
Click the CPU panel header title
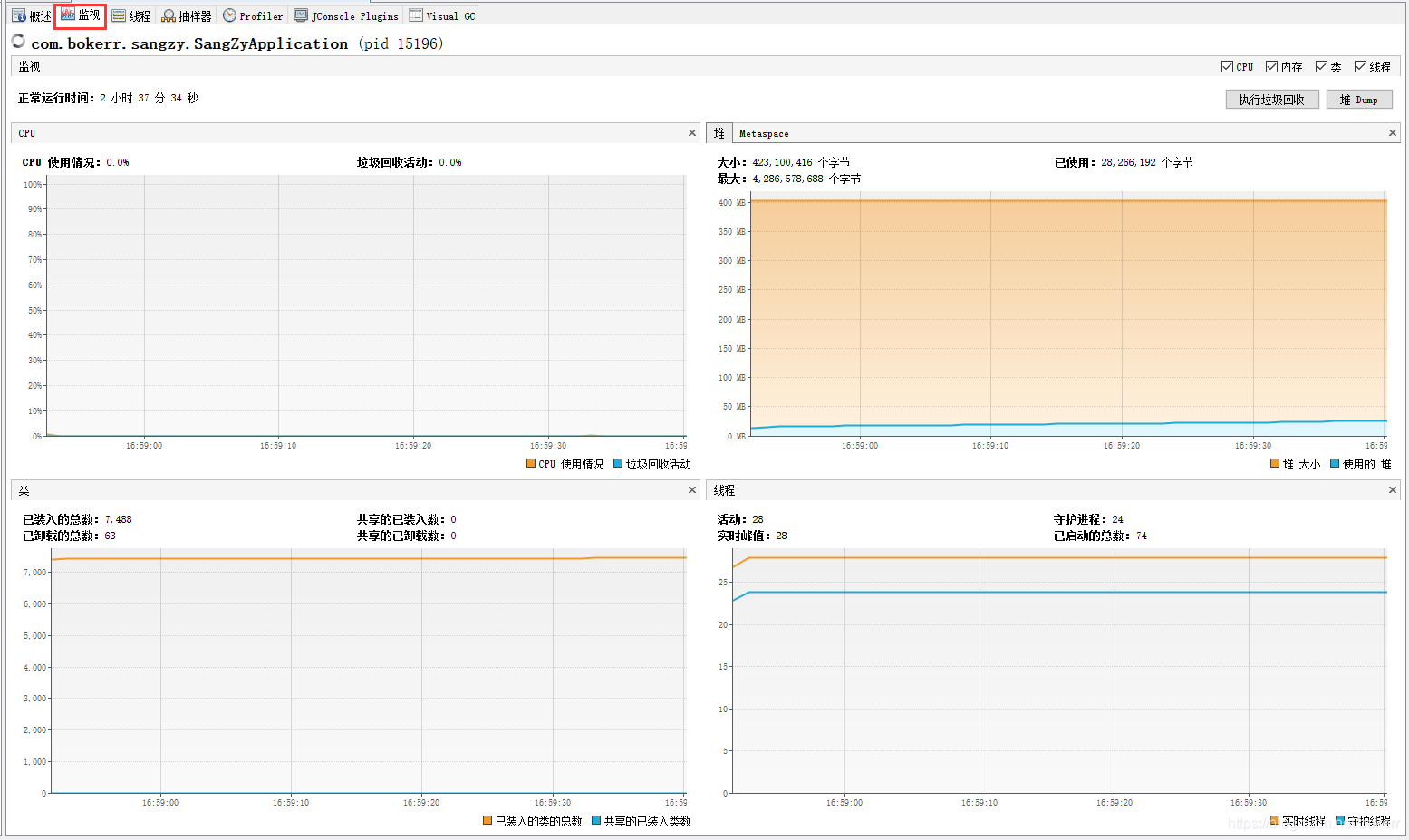coord(27,133)
